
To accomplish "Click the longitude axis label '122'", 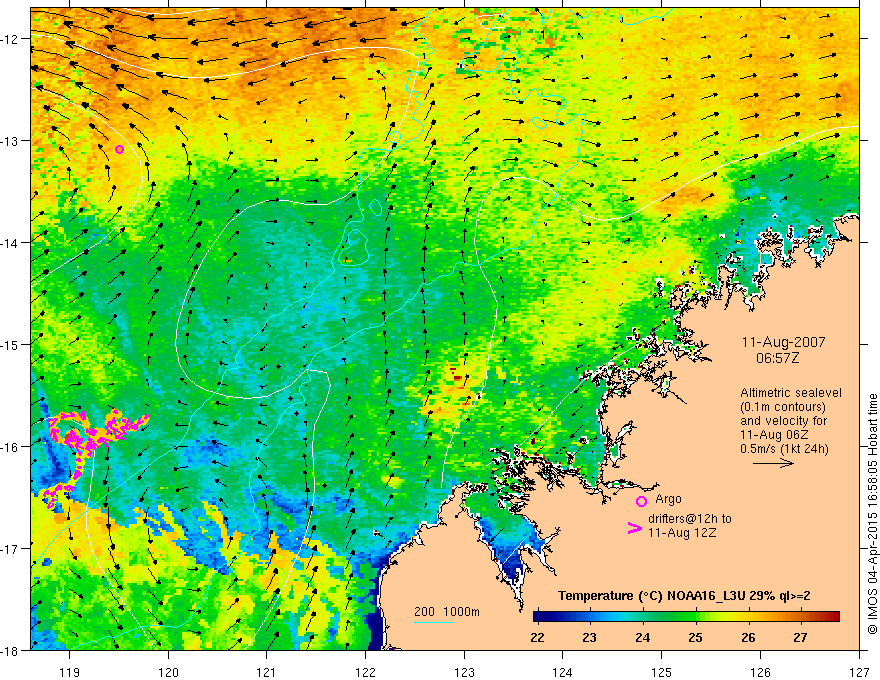I will tap(365, 672).
